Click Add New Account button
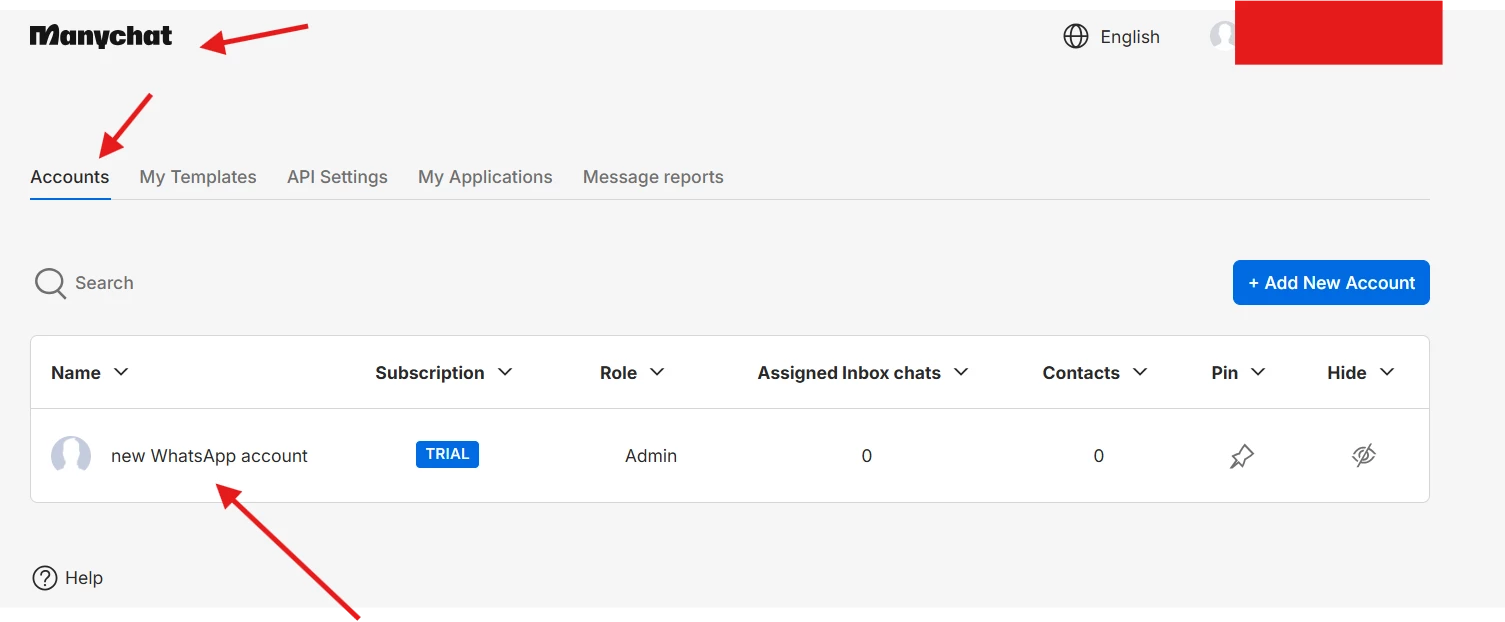Image resolution: width=1505 pixels, height=622 pixels. pyautogui.click(x=1331, y=283)
